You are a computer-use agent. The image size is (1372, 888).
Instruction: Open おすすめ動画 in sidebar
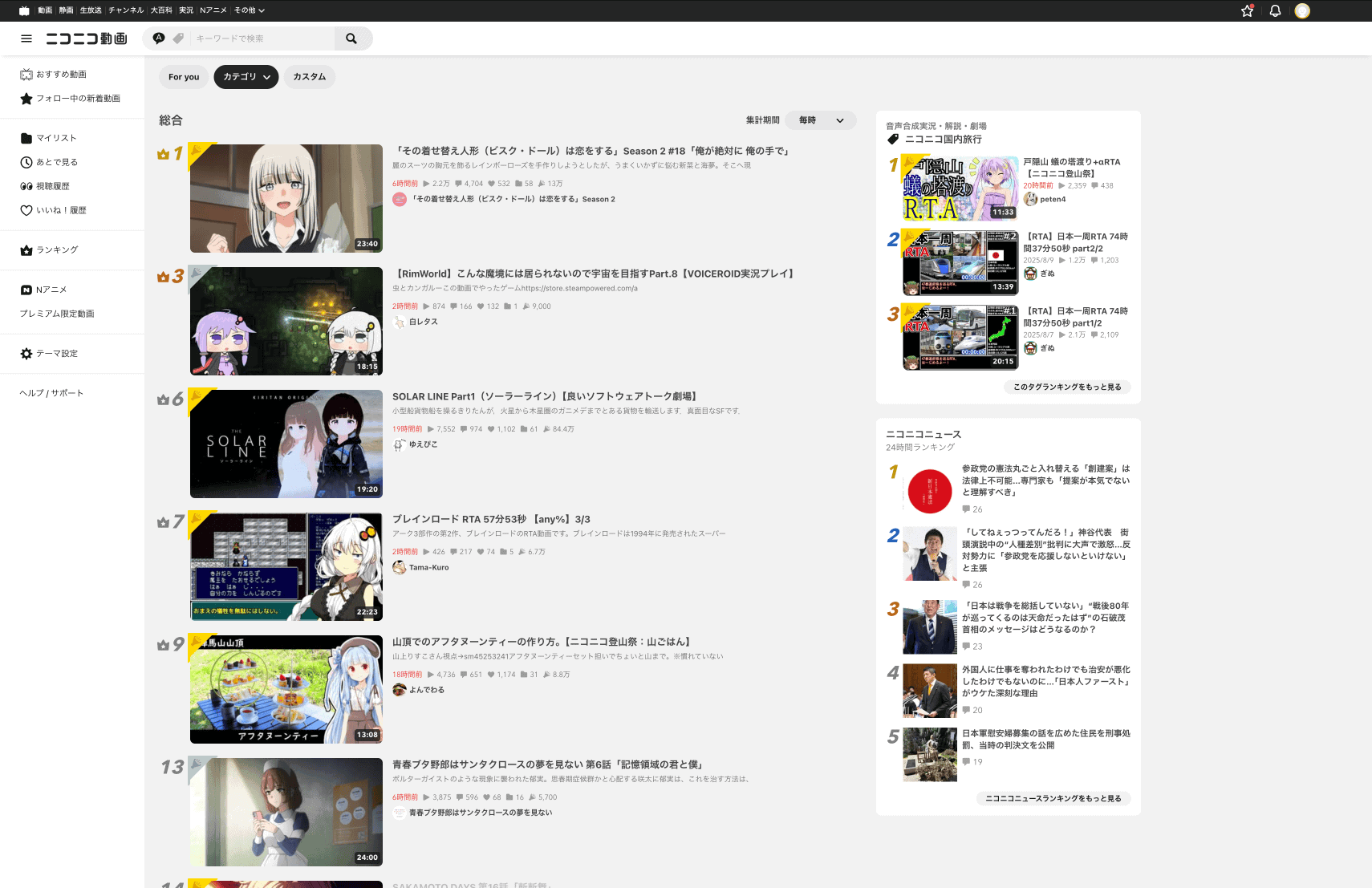[53, 75]
